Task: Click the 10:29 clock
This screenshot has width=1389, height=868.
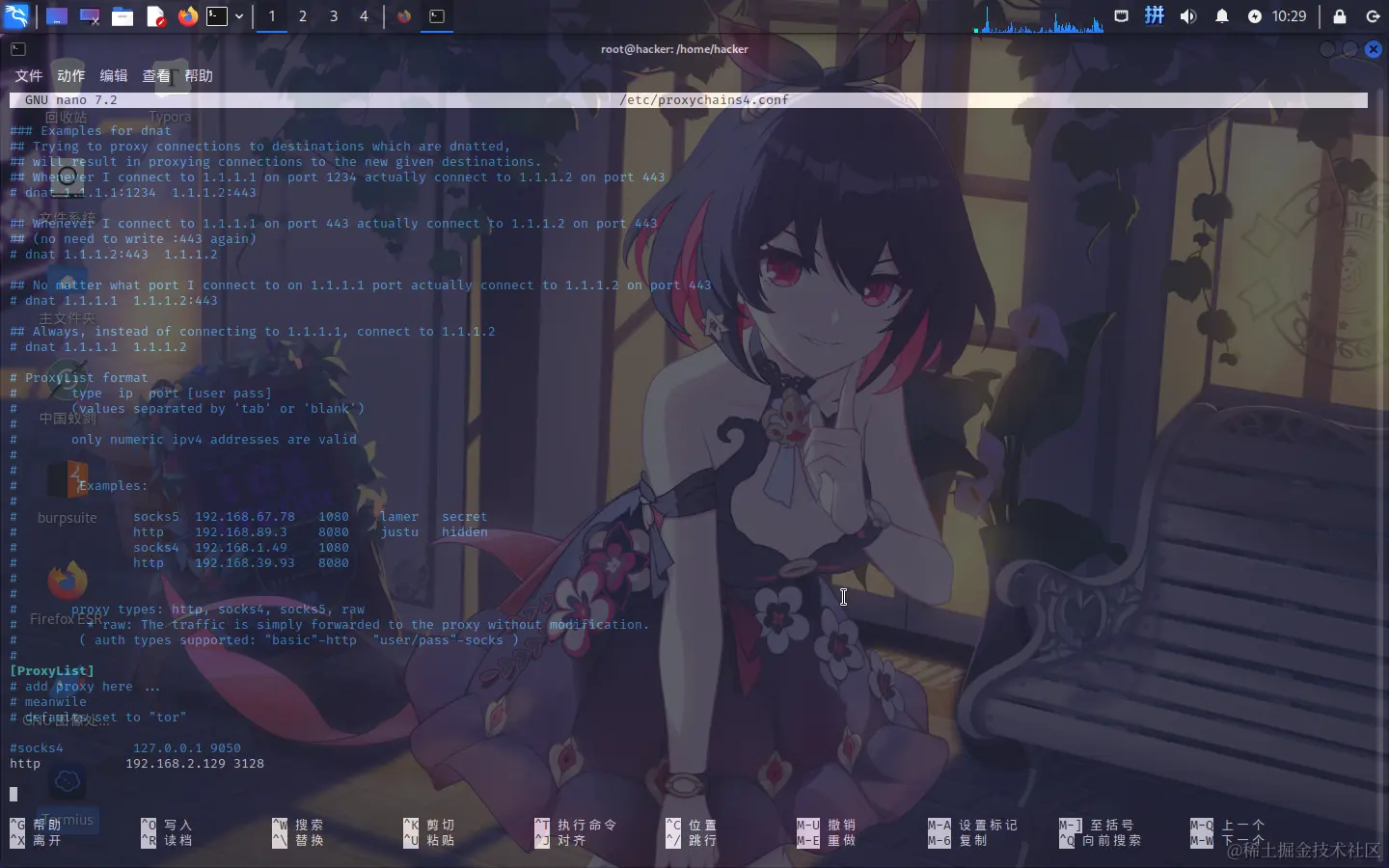Action: [x=1289, y=16]
